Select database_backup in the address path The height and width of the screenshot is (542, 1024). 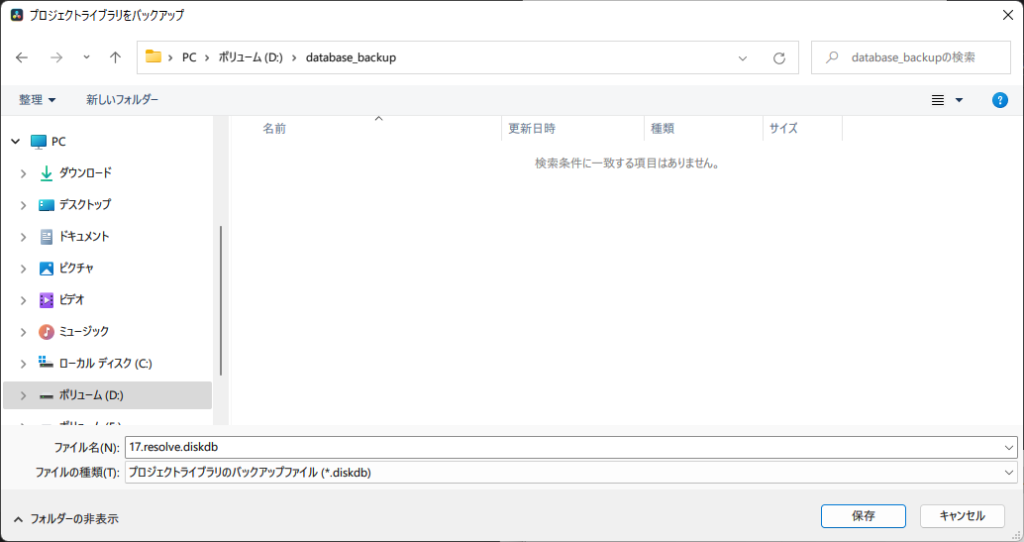pos(351,57)
